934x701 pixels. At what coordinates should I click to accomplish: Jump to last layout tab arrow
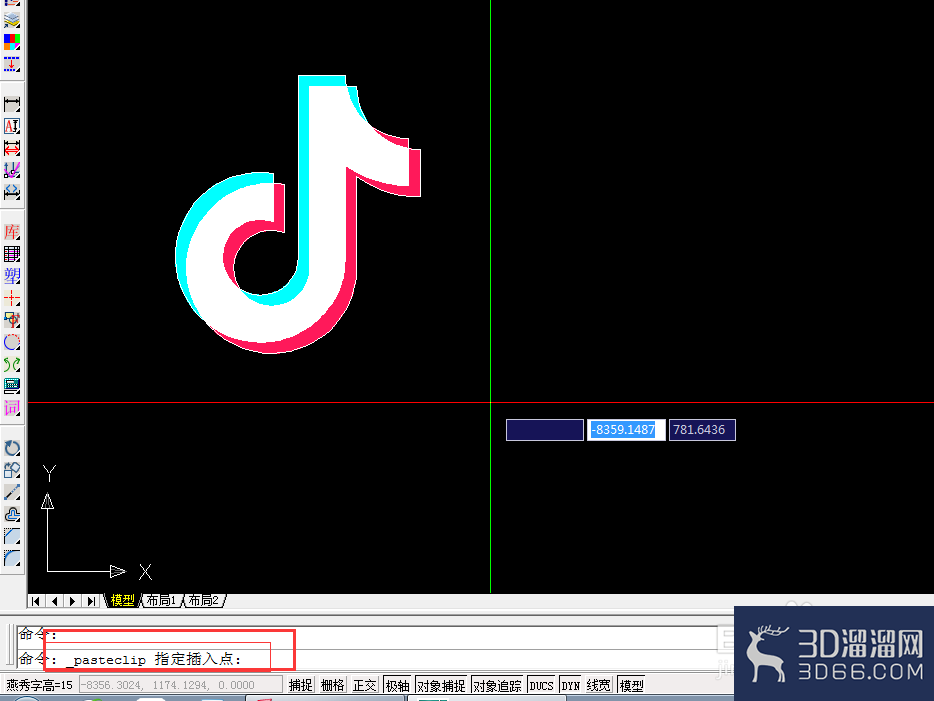91,601
